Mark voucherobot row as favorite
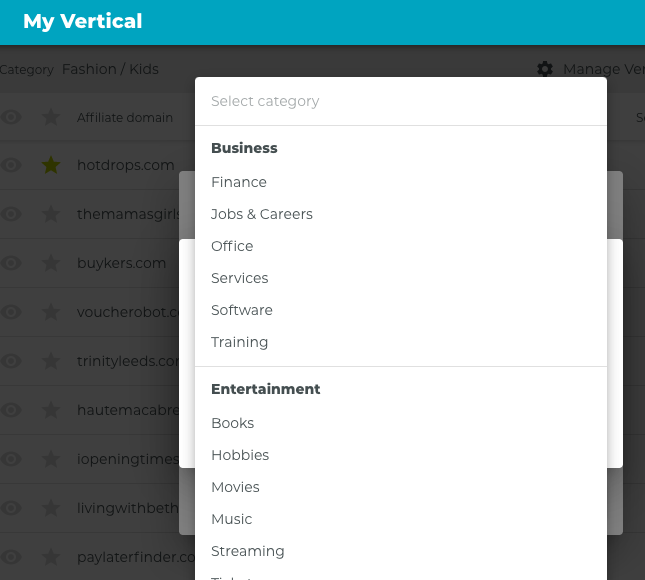Viewport: 645px width, 580px height. point(51,312)
